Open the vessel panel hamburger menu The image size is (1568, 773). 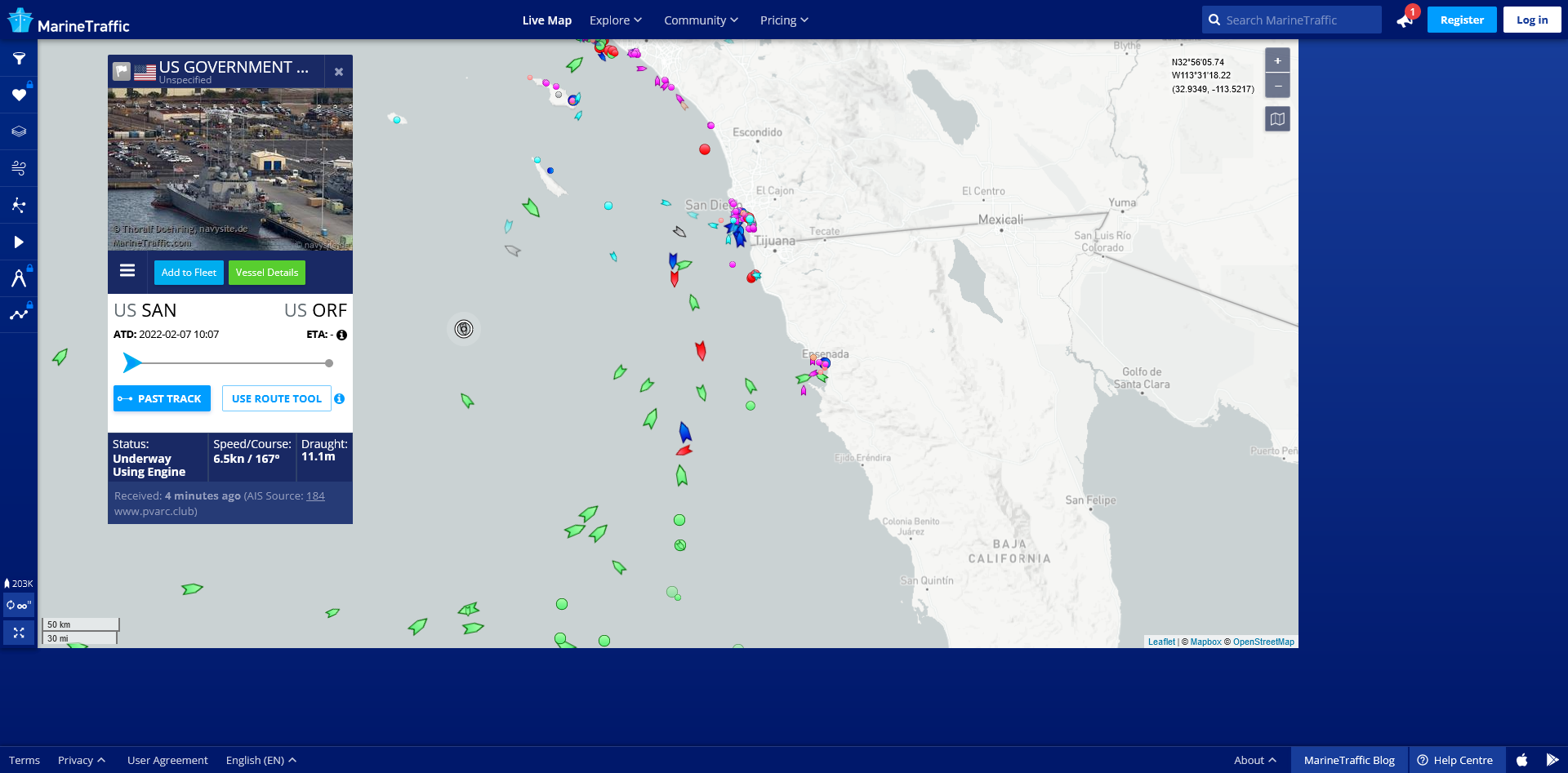(x=127, y=270)
